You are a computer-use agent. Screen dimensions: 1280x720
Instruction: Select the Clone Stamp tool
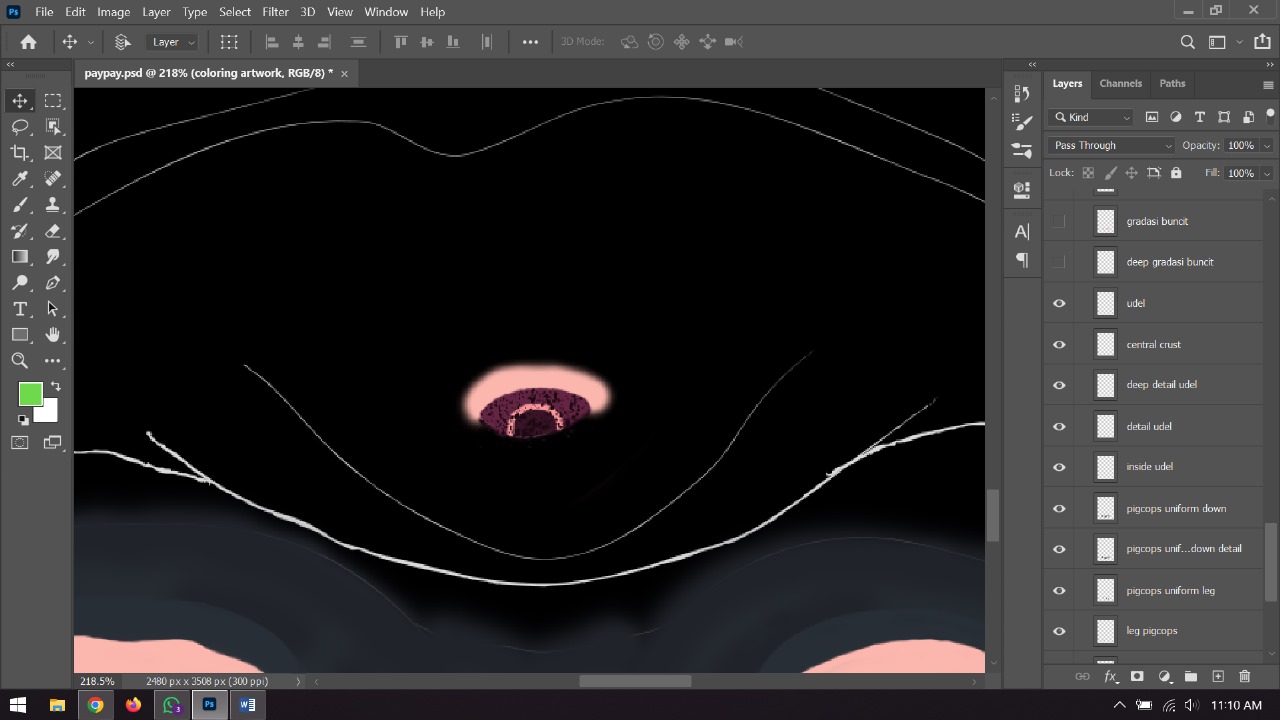[53, 205]
